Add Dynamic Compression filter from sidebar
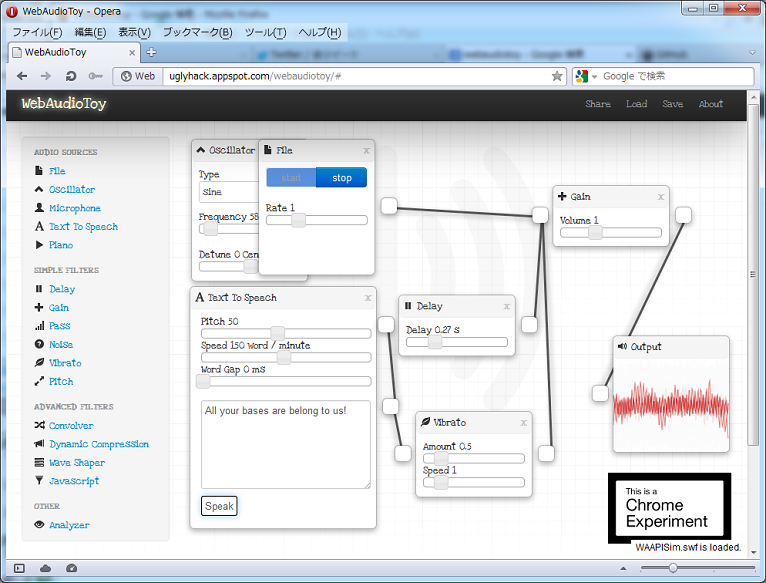Viewport: 766px width, 583px height. 99,444
